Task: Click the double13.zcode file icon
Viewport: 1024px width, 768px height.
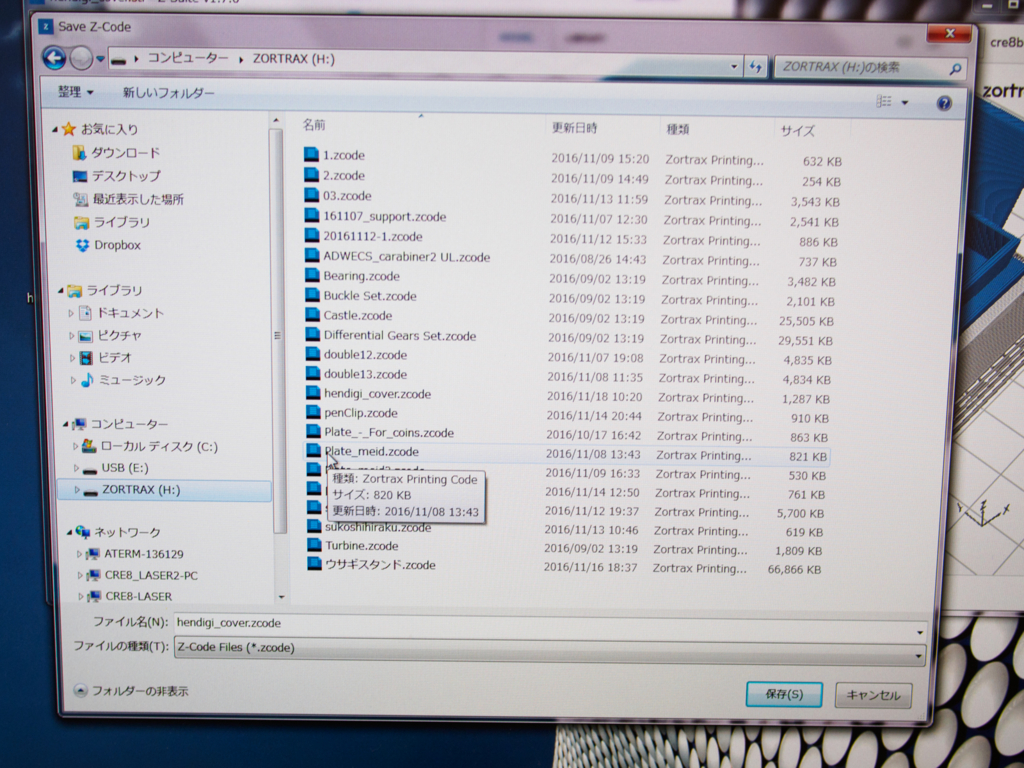Action: click(313, 374)
